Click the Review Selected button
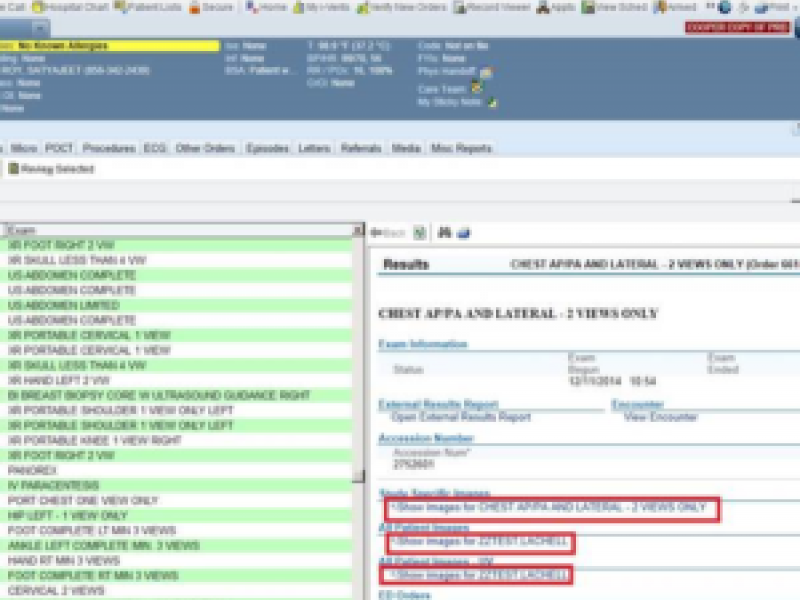 point(52,169)
